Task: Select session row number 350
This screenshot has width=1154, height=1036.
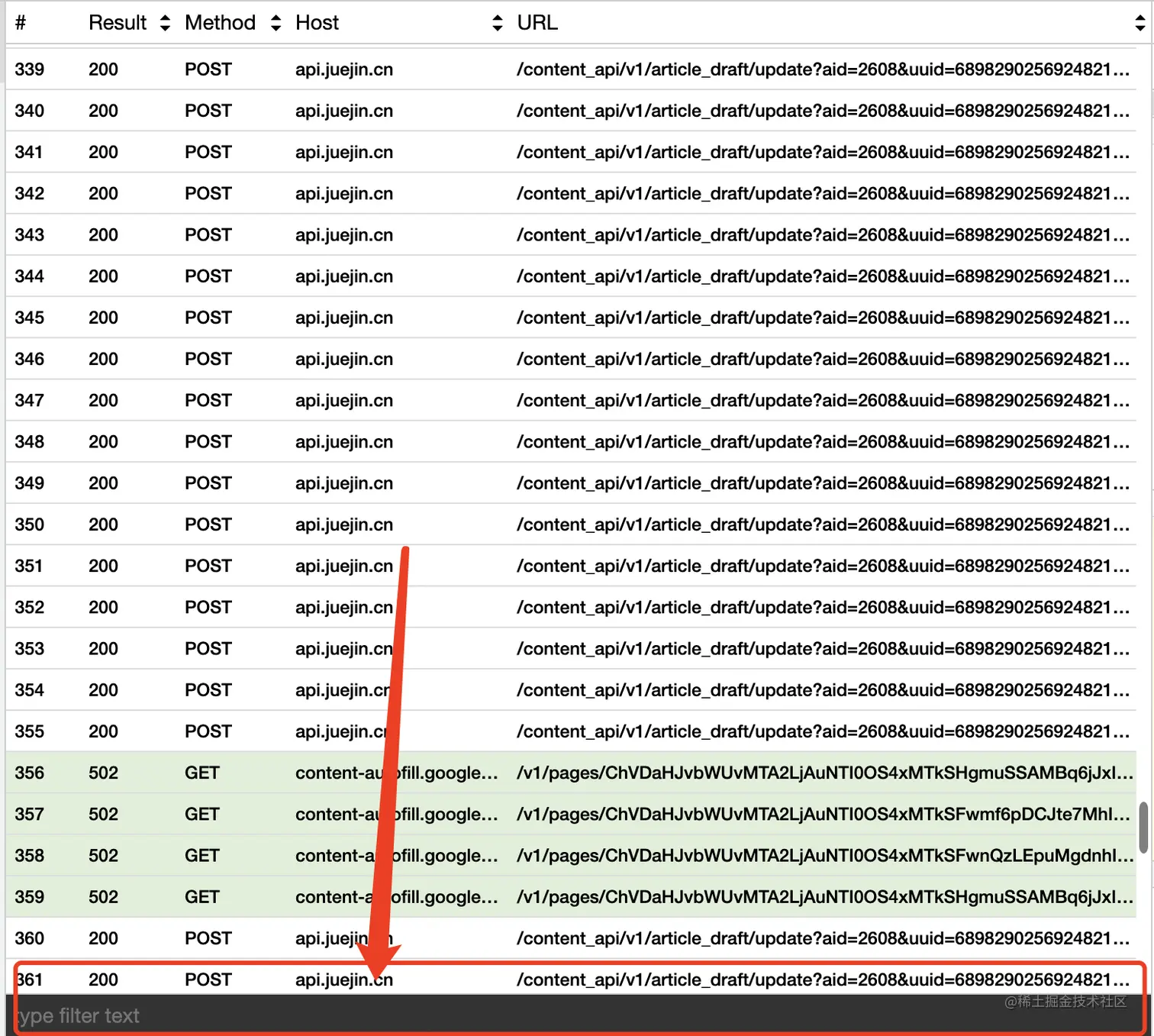Action: [x=571, y=524]
